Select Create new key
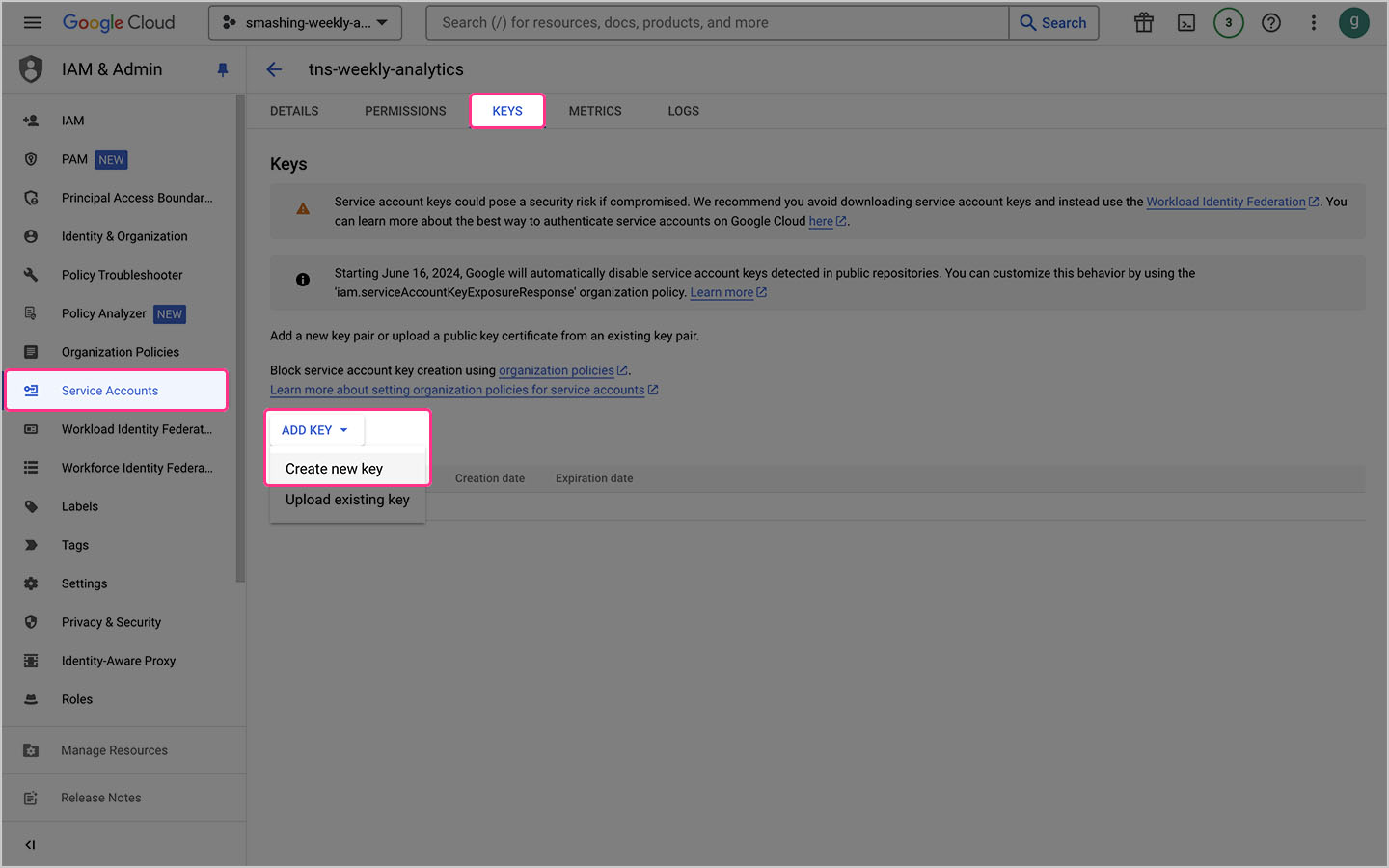The image size is (1389, 868). tap(333, 467)
